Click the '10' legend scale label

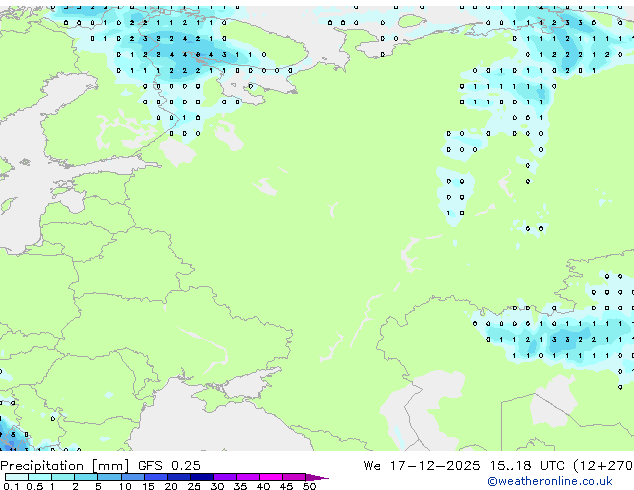[125, 486]
